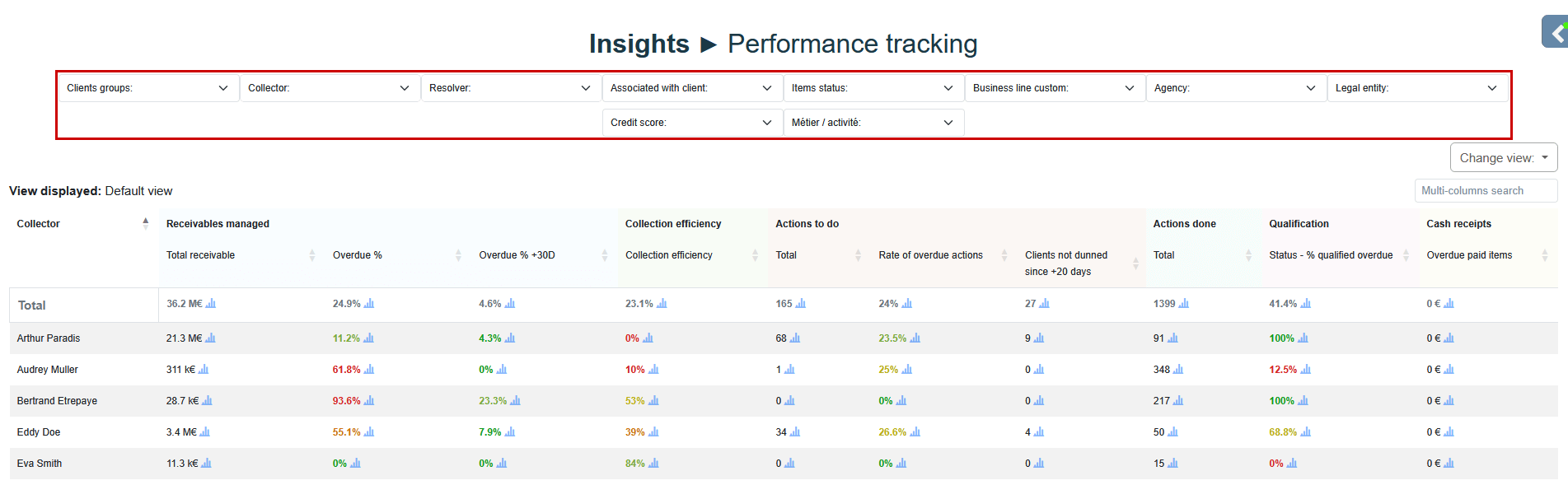
Task: Expand the Items status filter
Action: pyautogui.click(x=873, y=88)
